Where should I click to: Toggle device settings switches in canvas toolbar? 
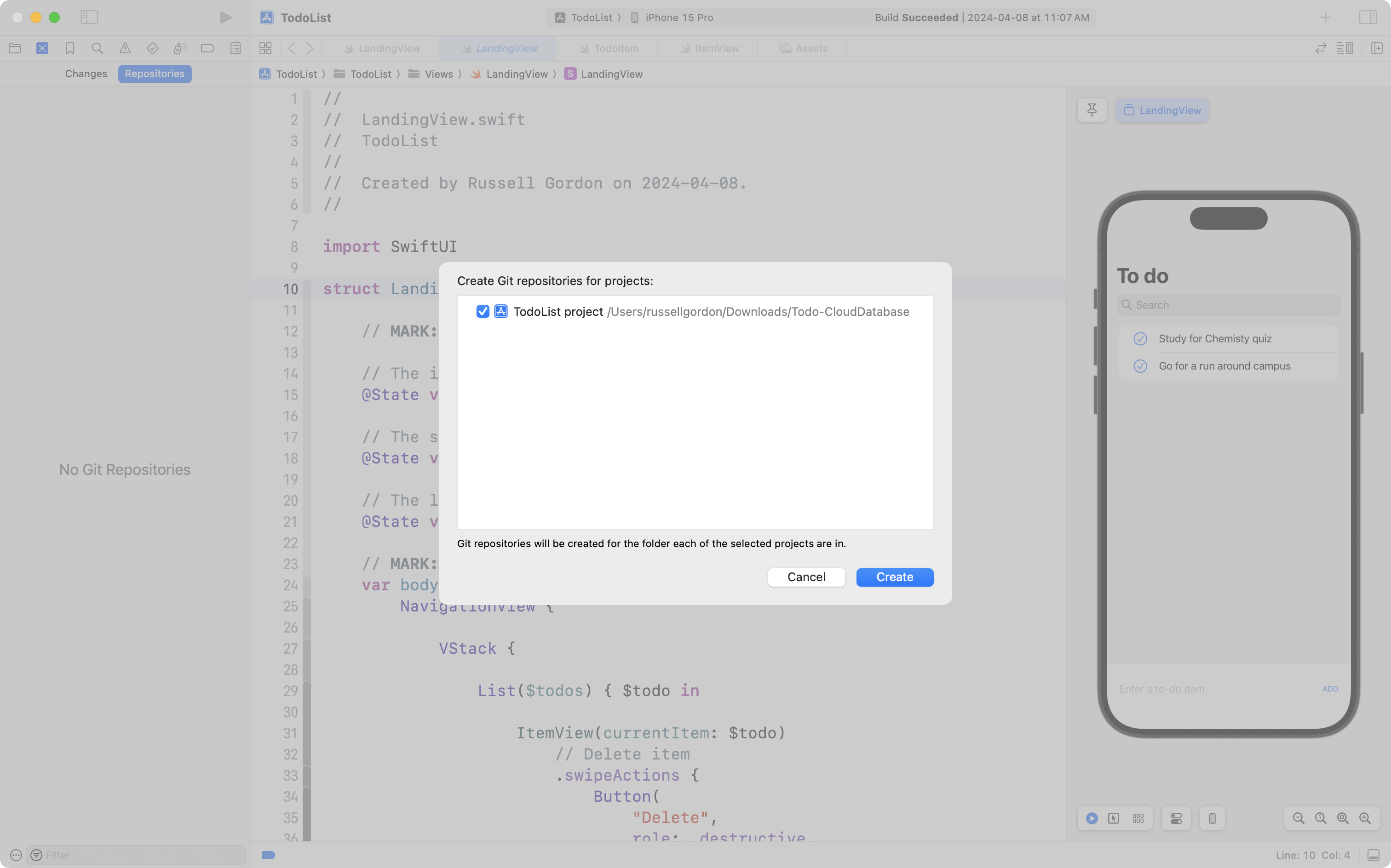(1175, 818)
